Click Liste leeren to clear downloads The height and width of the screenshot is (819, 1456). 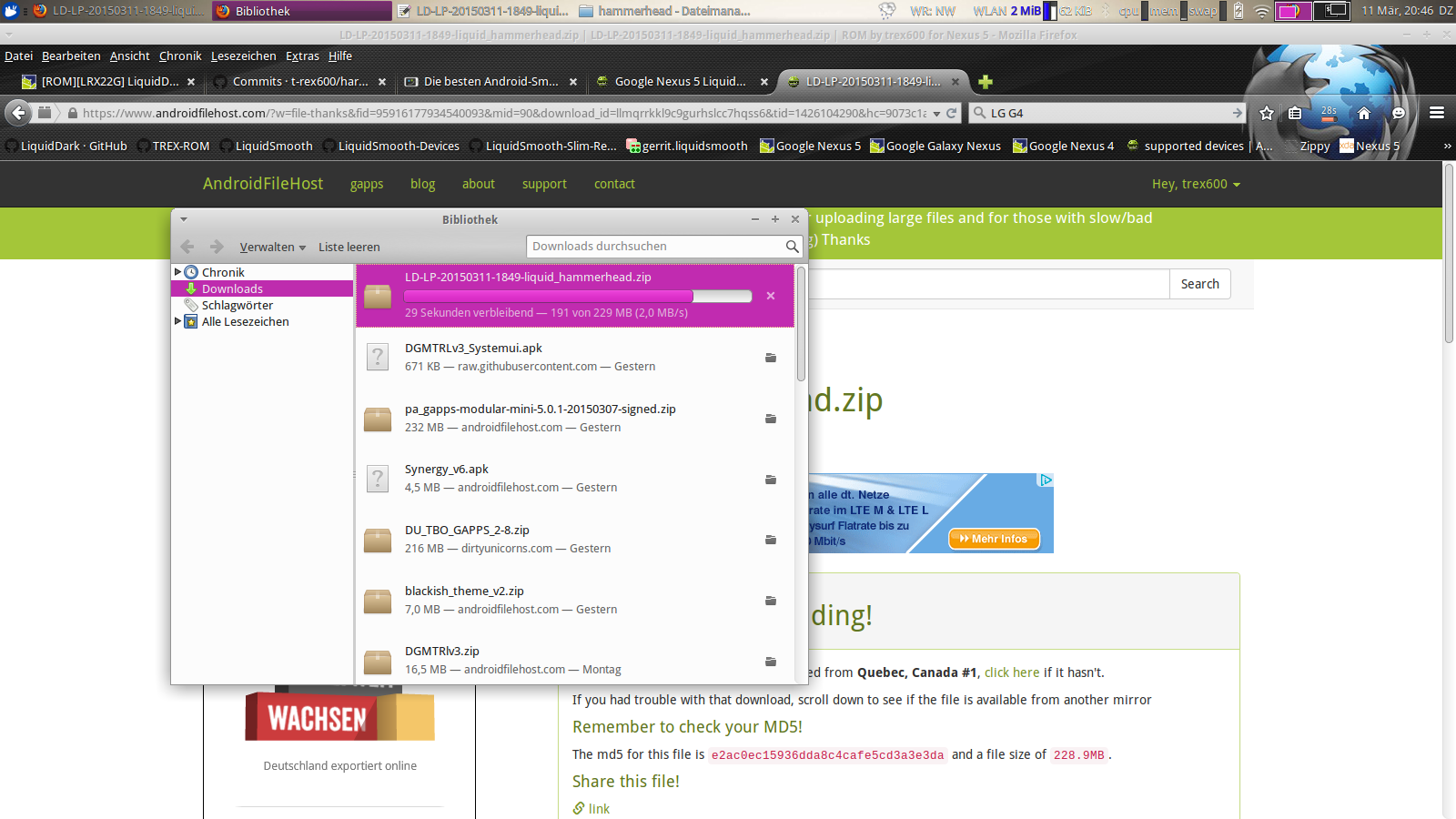coord(349,247)
